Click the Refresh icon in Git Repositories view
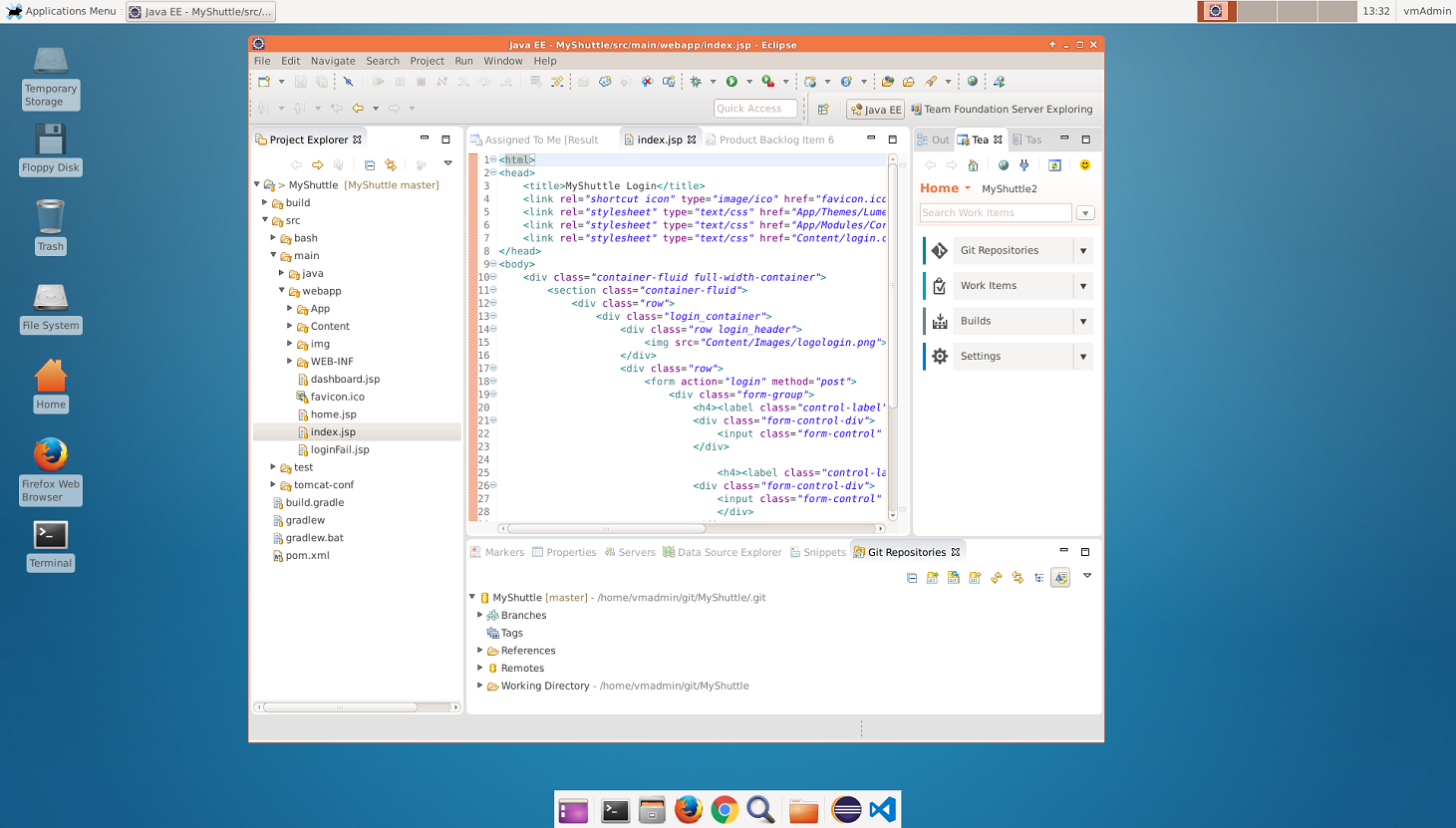1456x828 pixels. 996,578
